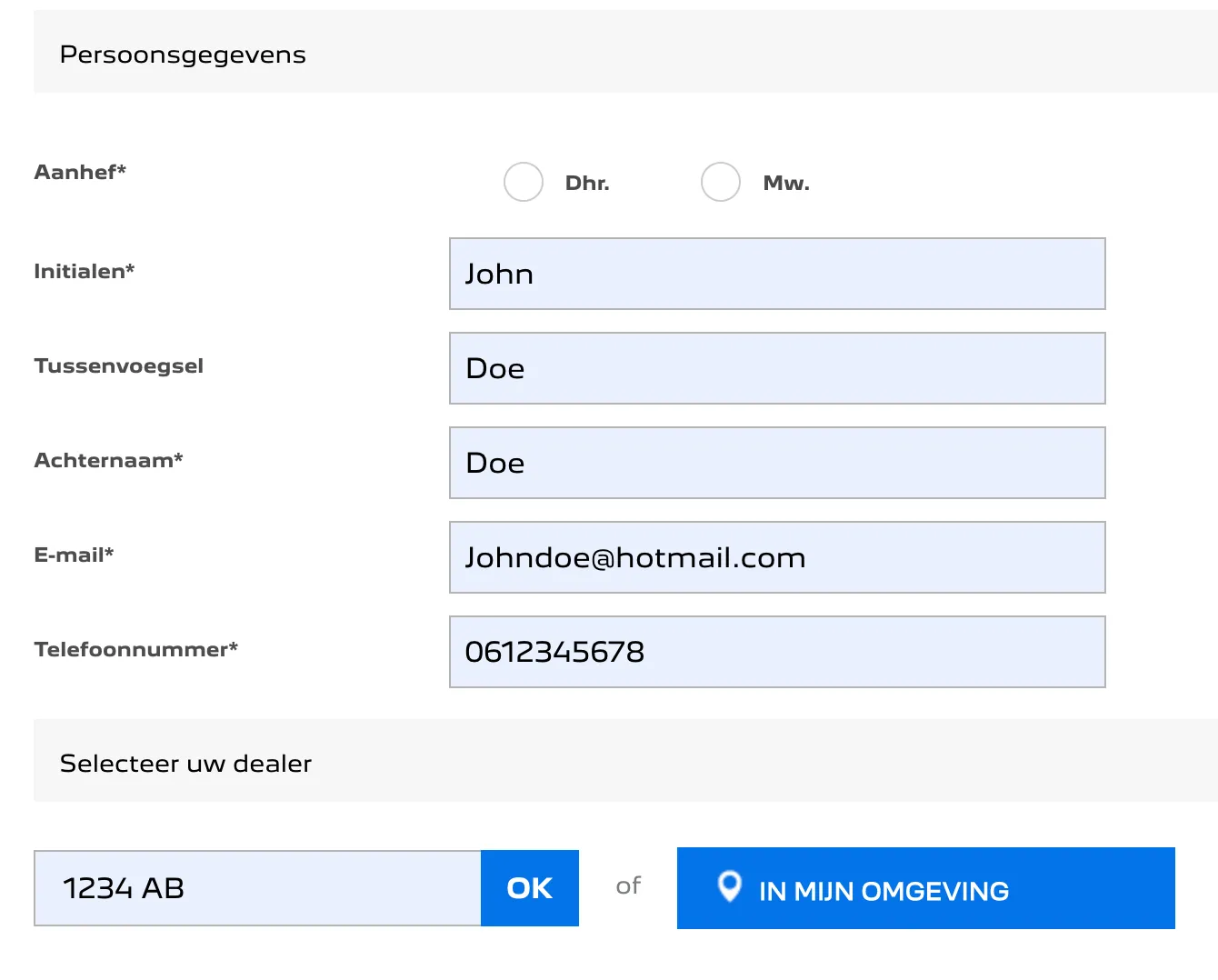The image size is (1218, 980).
Task: Select the Mw. radio button
Action: pyautogui.click(x=721, y=182)
